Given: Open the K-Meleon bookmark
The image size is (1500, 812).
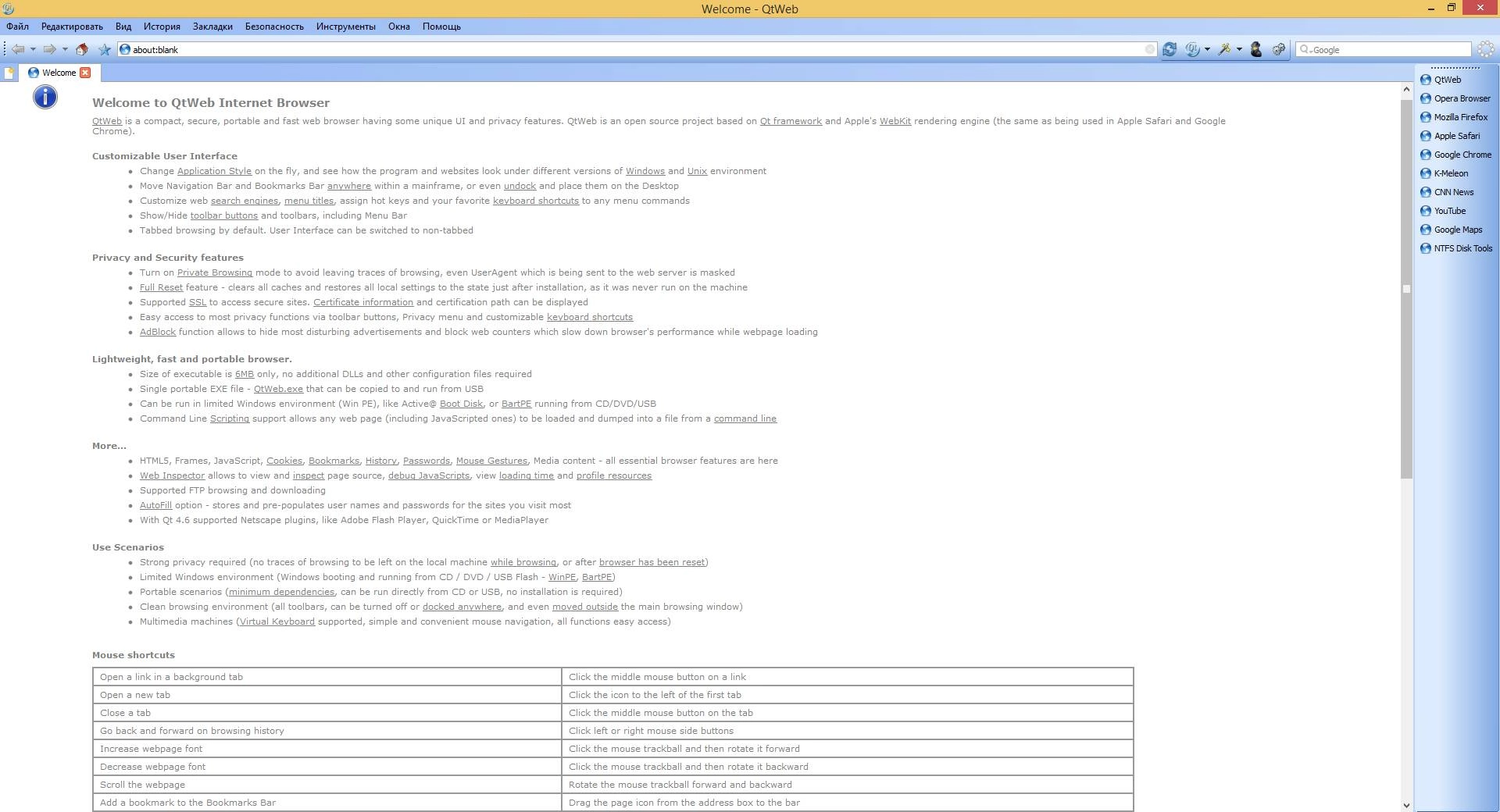Looking at the screenshot, I should 1445,173.
